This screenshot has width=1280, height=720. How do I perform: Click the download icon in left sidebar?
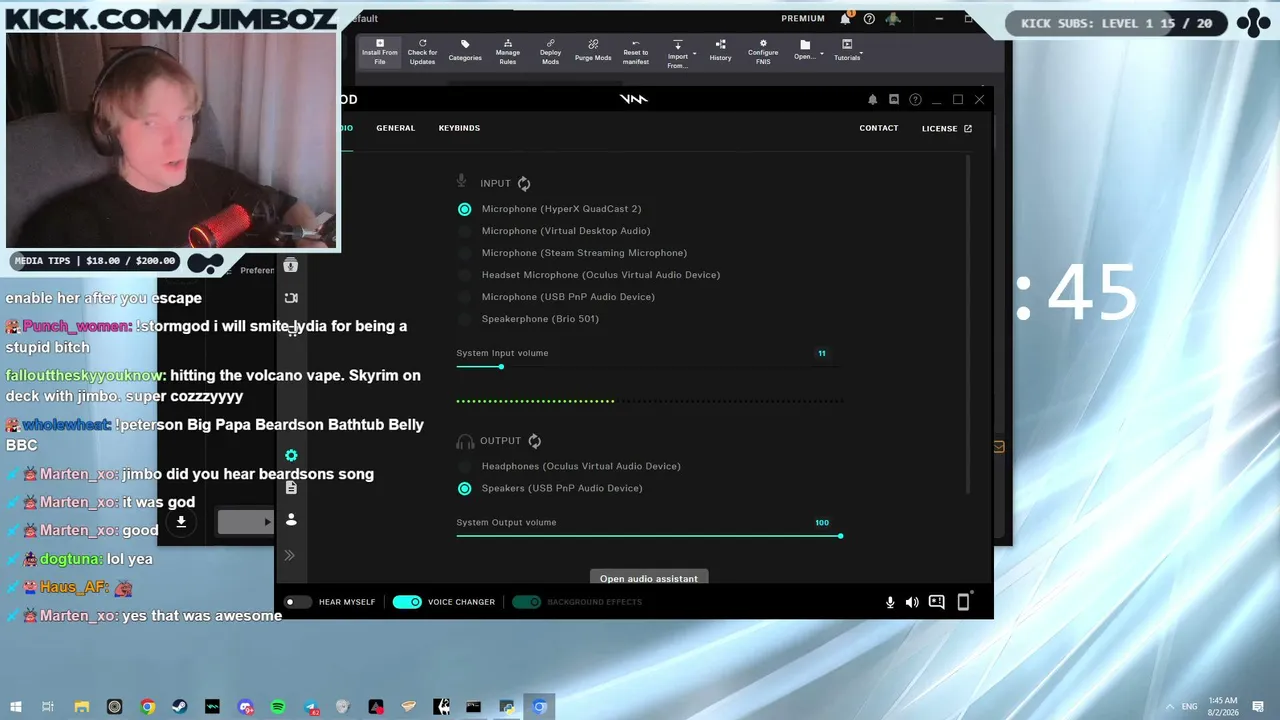coord(181,521)
